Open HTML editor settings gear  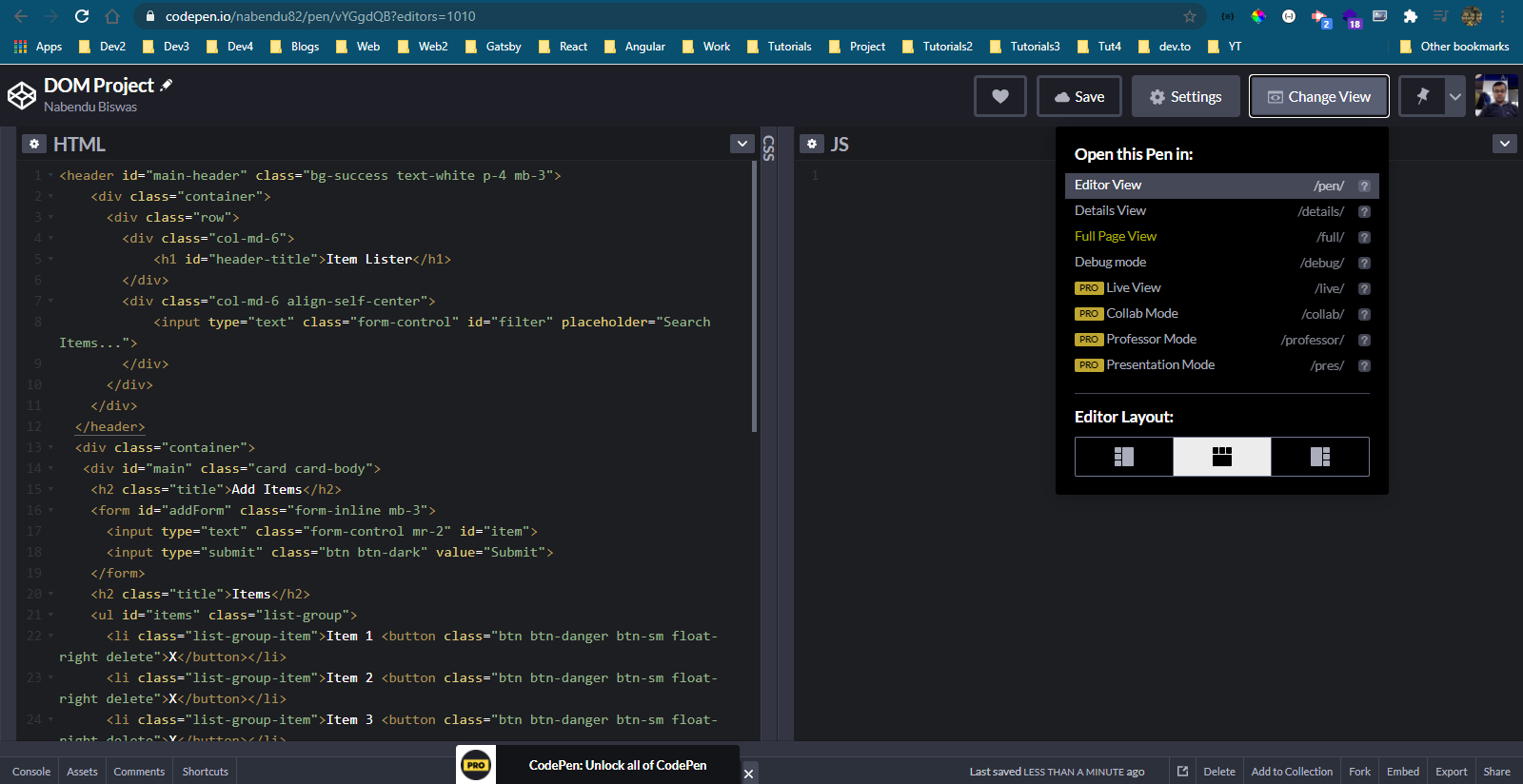tap(34, 144)
